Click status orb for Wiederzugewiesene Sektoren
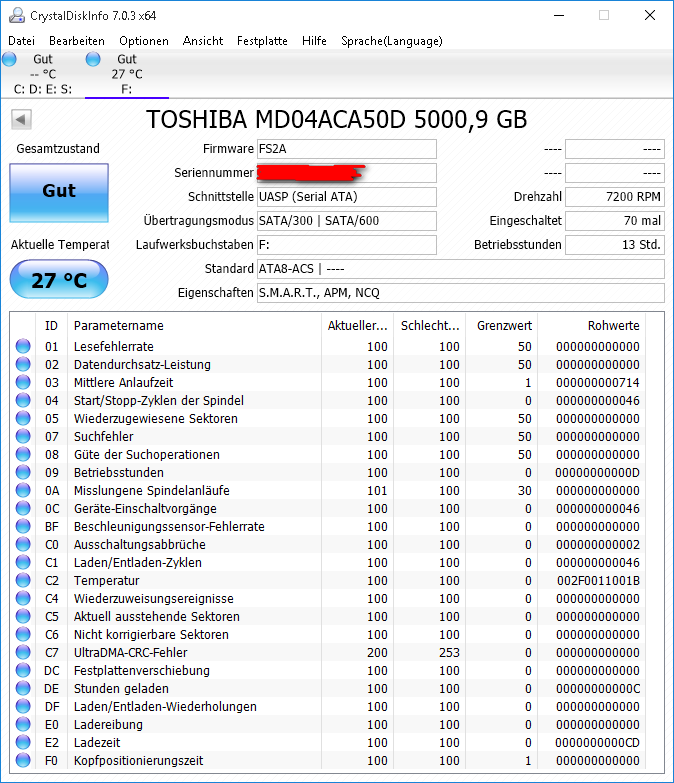Screen dimensions: 674x783 coord(23,419)
